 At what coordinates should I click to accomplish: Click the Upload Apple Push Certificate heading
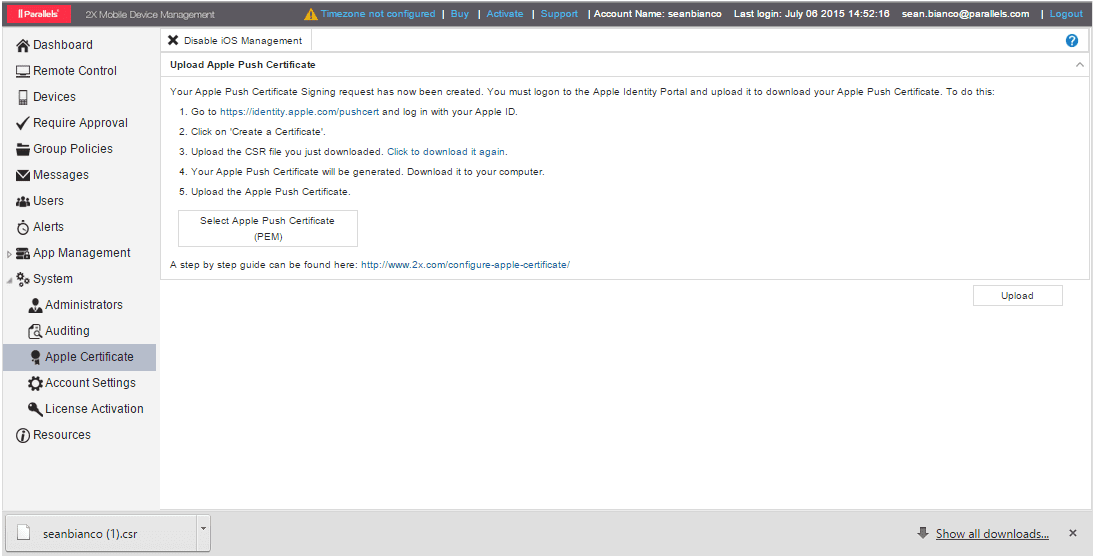click(x=243, y=65)
